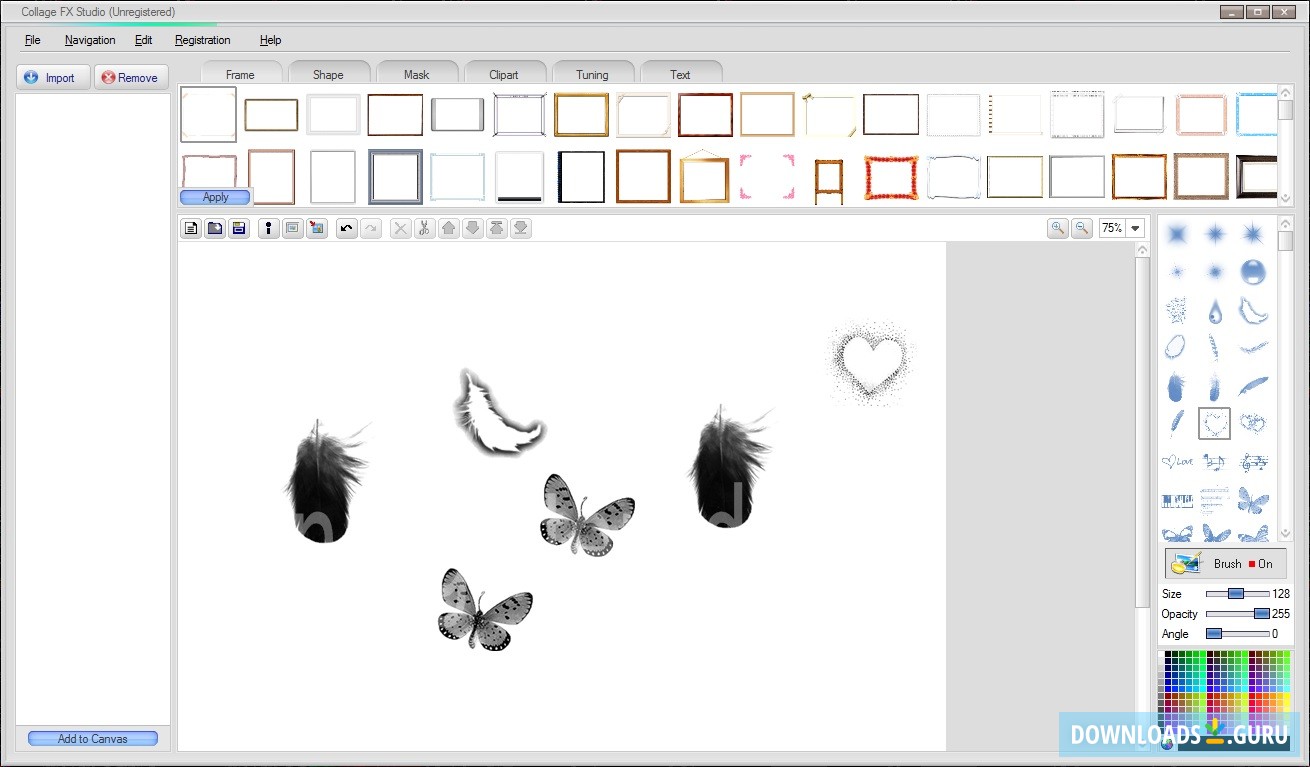Viewport: 1310px width, 767px height.
Task: Click the Zoom In magnifier icon
Action: [1058, 228]
